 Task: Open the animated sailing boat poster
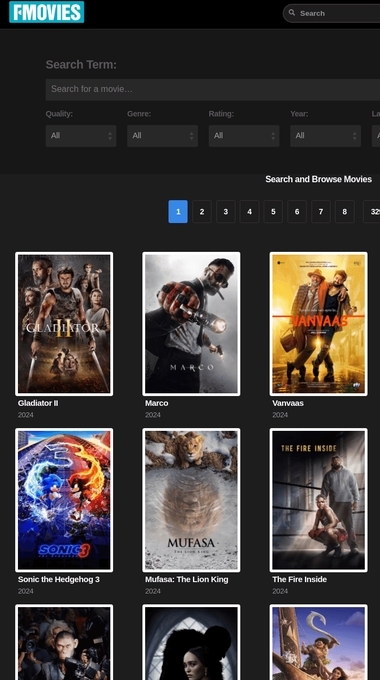318,642
